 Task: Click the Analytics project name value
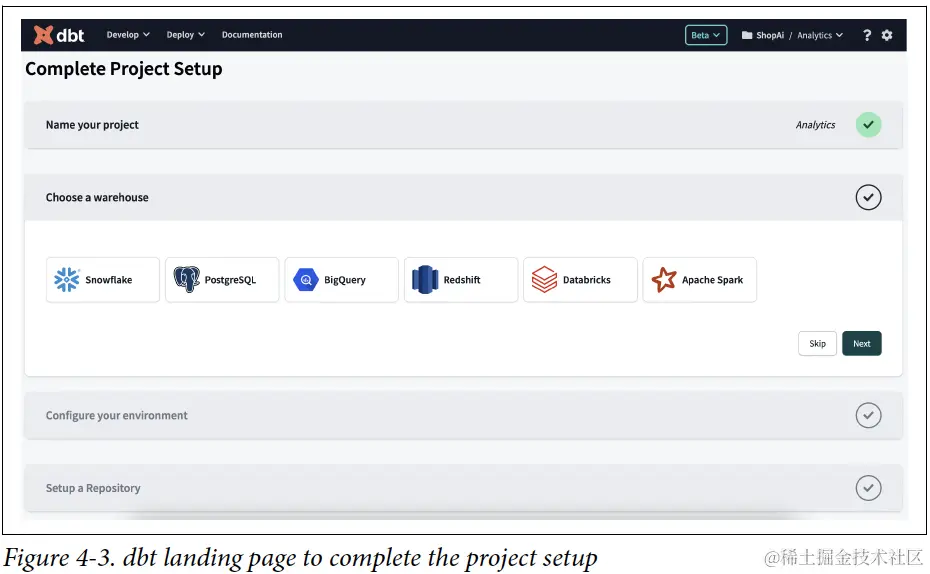pos(816,125)
